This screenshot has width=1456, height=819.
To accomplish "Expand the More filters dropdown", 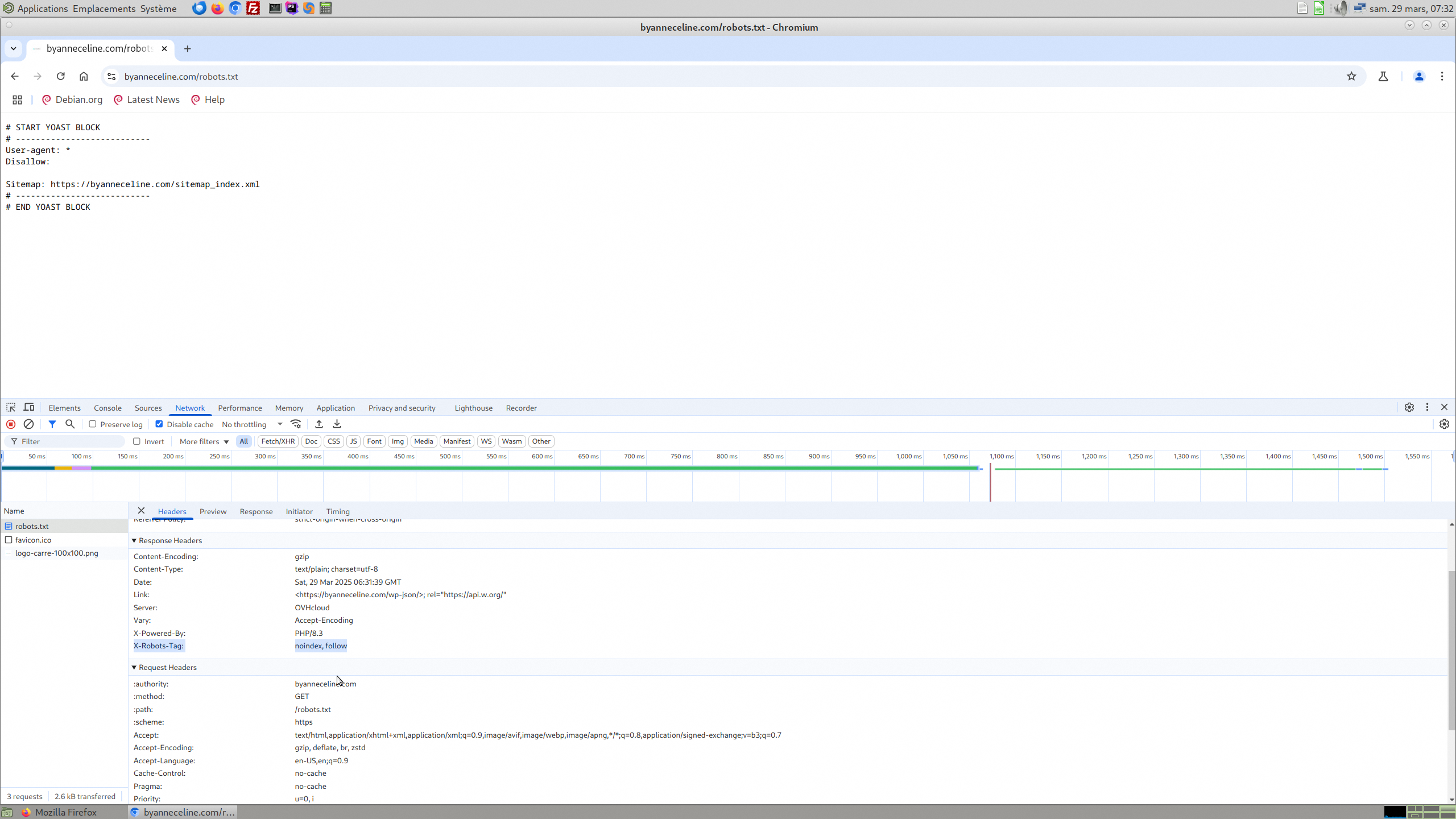I will coord(204,441).
